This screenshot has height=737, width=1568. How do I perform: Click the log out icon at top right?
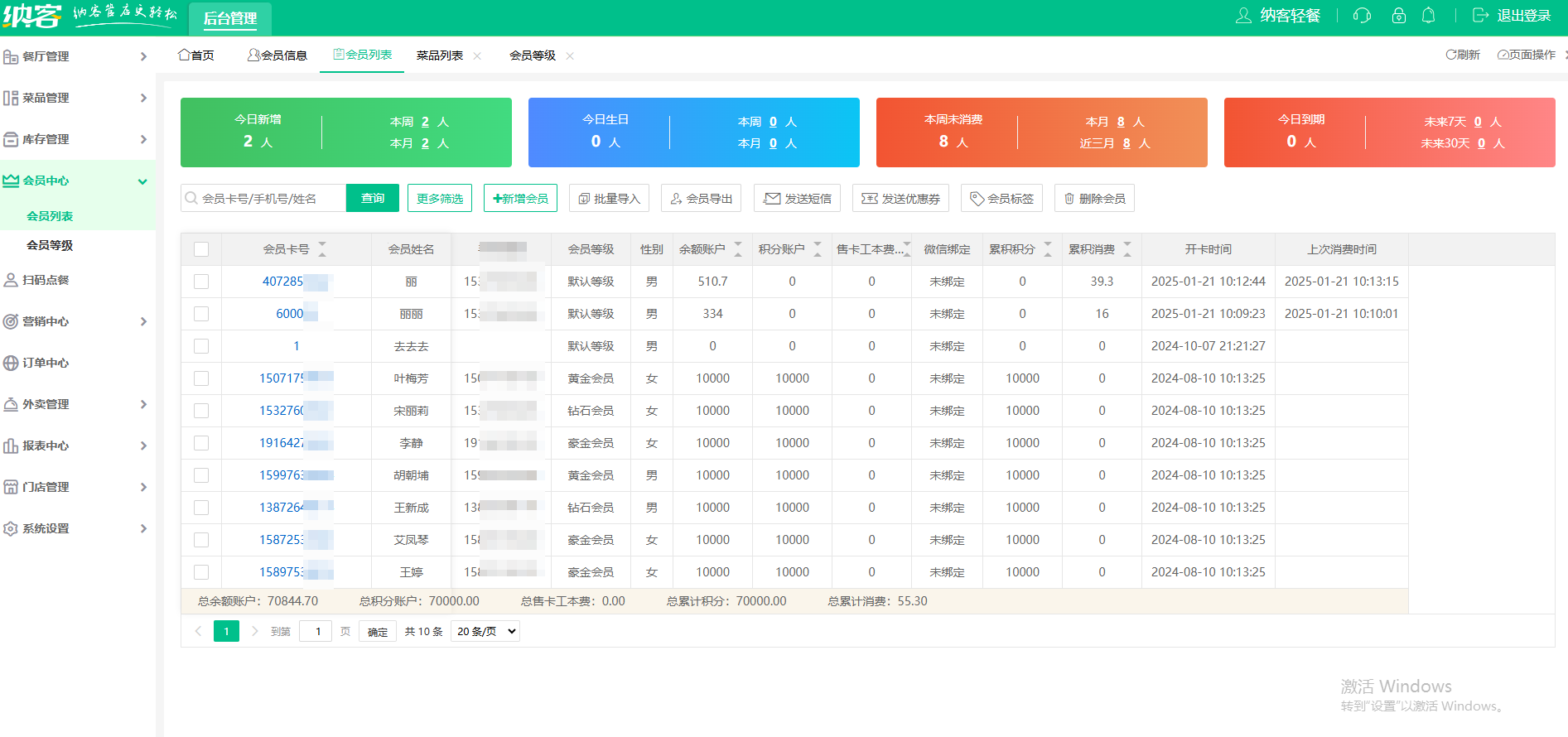click(1480, 16)
